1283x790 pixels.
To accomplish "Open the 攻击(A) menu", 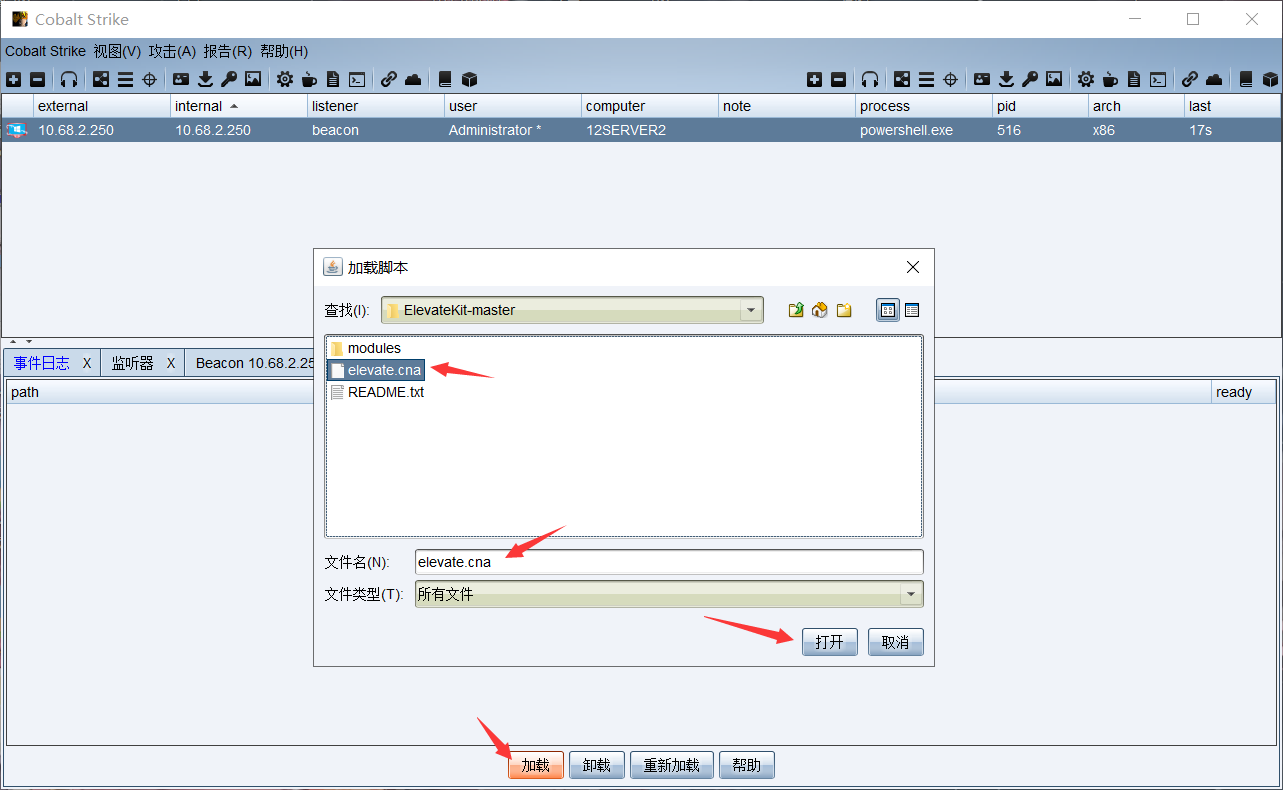I will [x=173, y=51].
